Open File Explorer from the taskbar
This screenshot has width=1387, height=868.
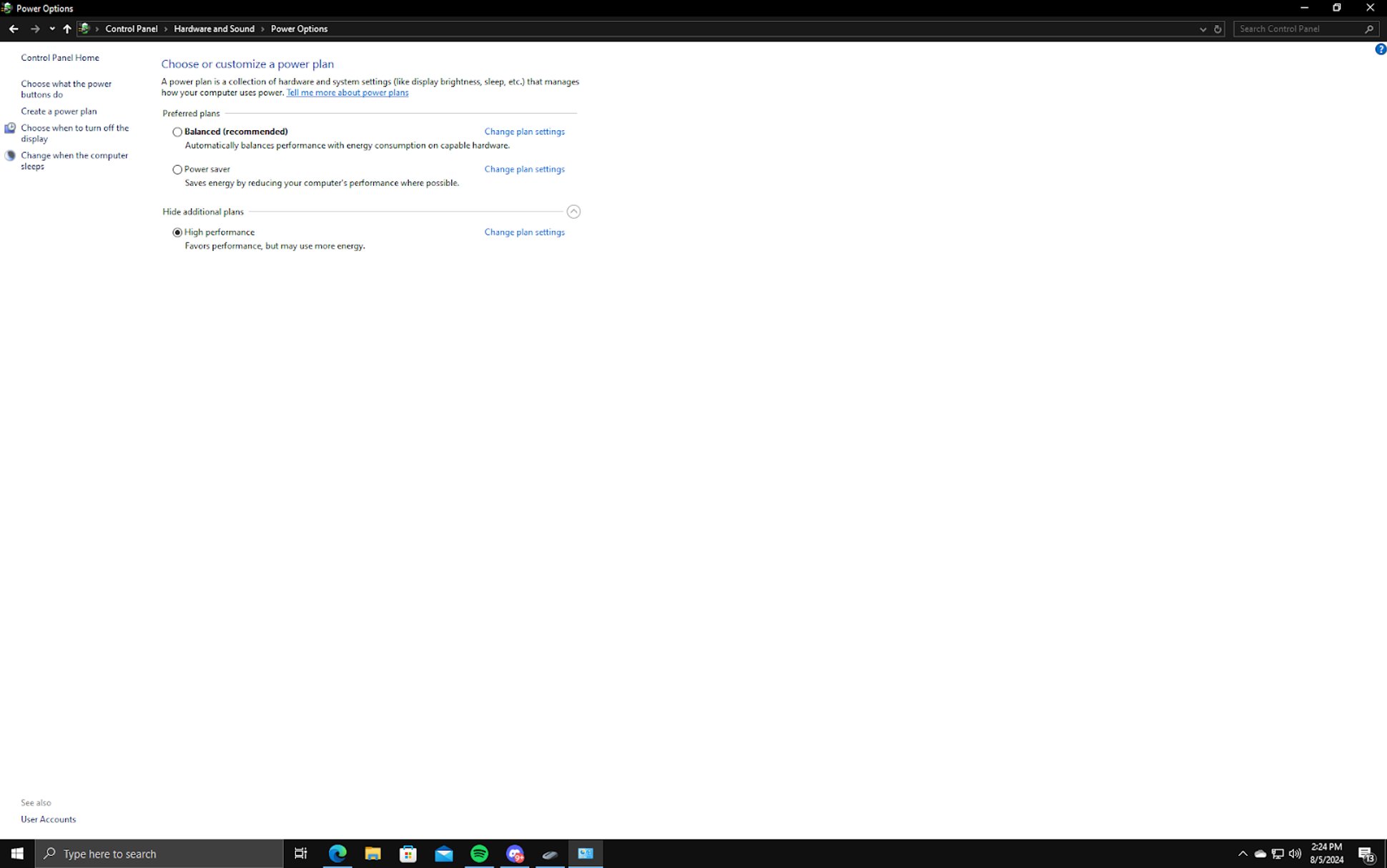[x=372, y=853]
